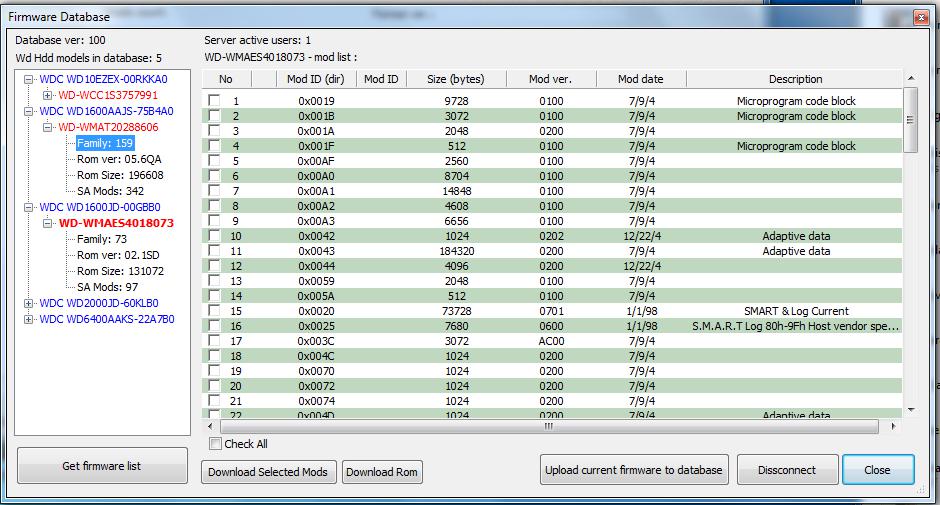Sort by Mod date column header
Screen dimensions: 940x505
[x=641, y=79]
